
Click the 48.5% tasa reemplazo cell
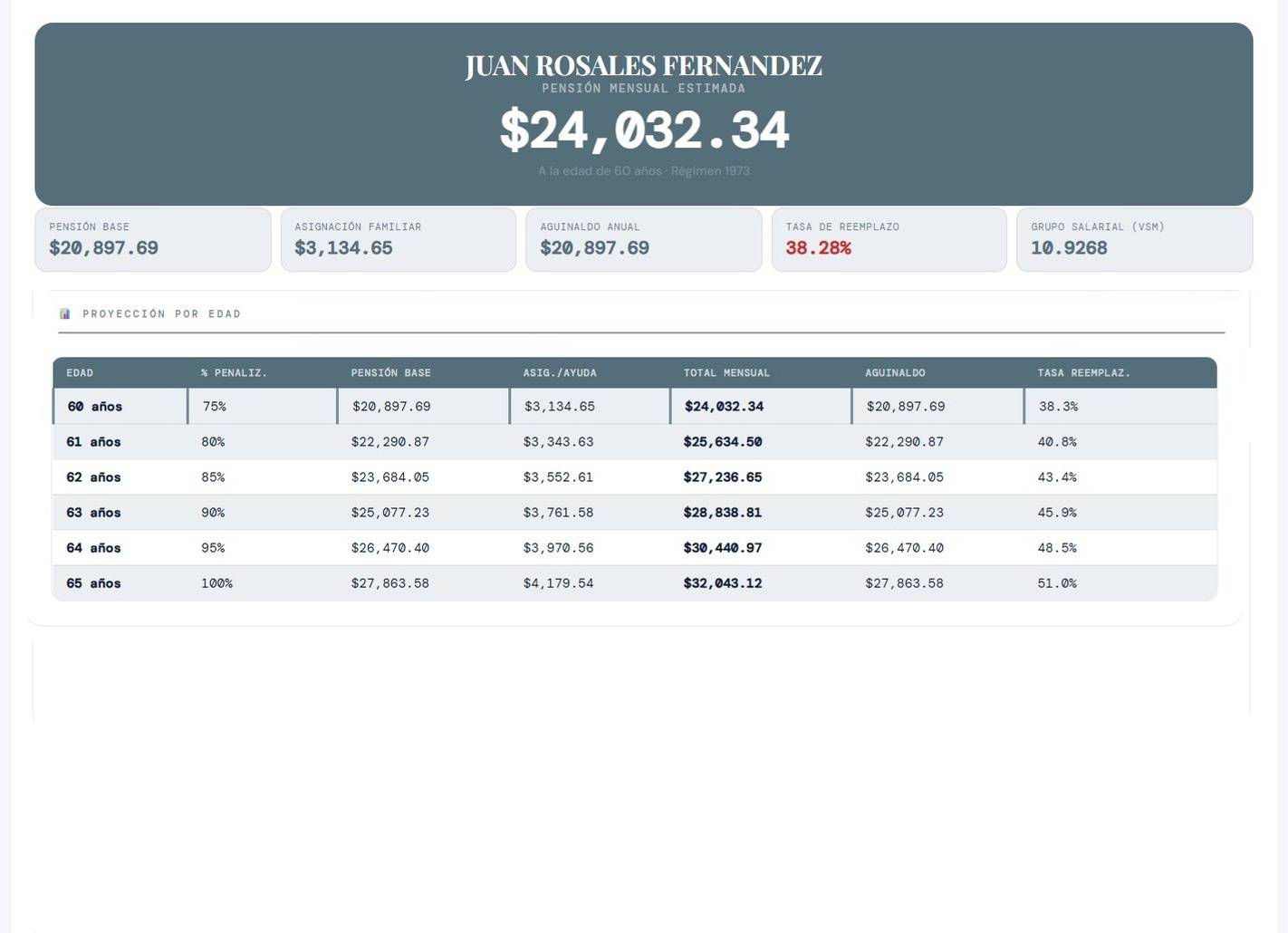pyautogui.click(x=1057, y=548)
